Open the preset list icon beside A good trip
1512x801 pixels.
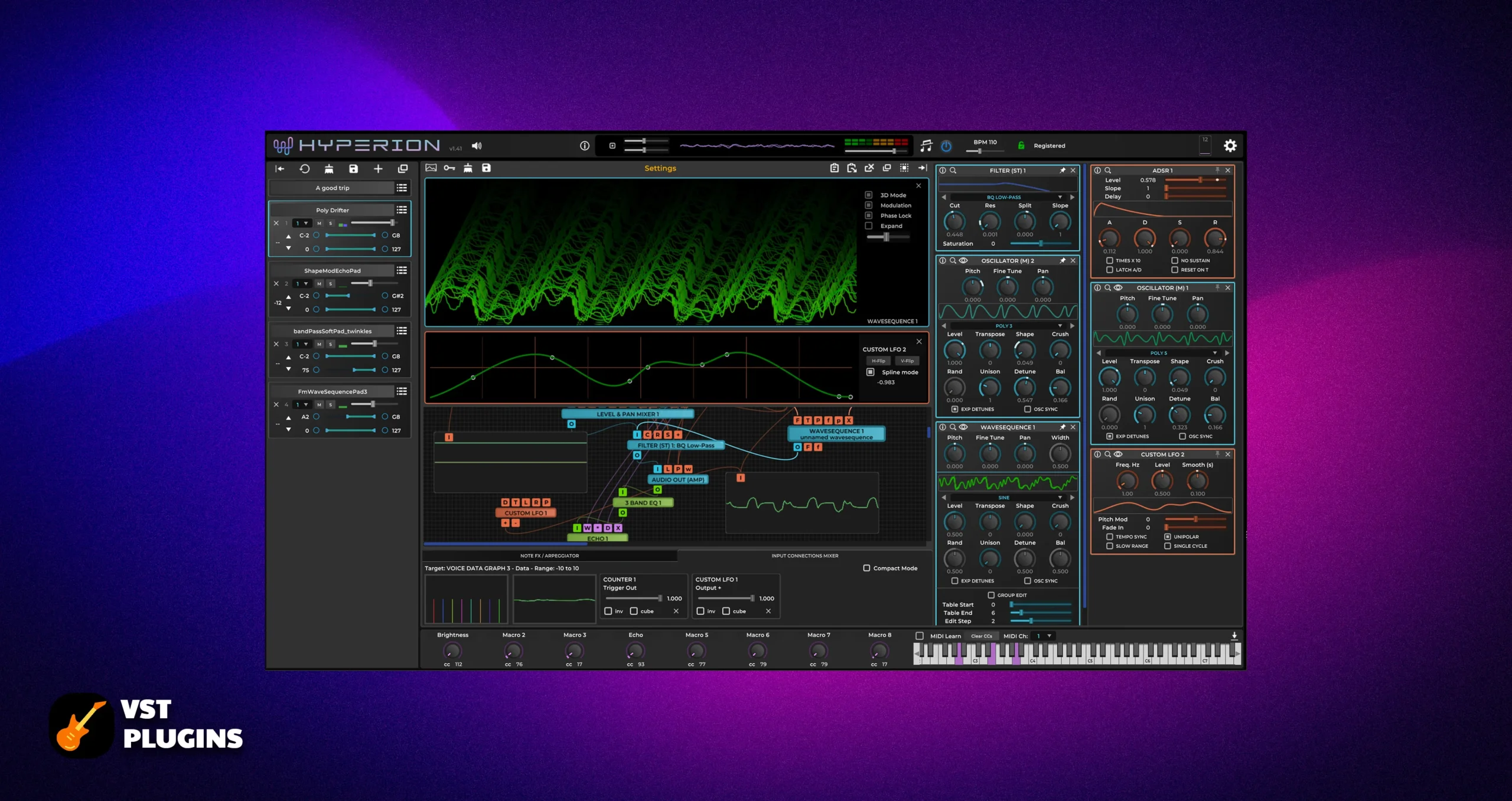pos(402,188)
